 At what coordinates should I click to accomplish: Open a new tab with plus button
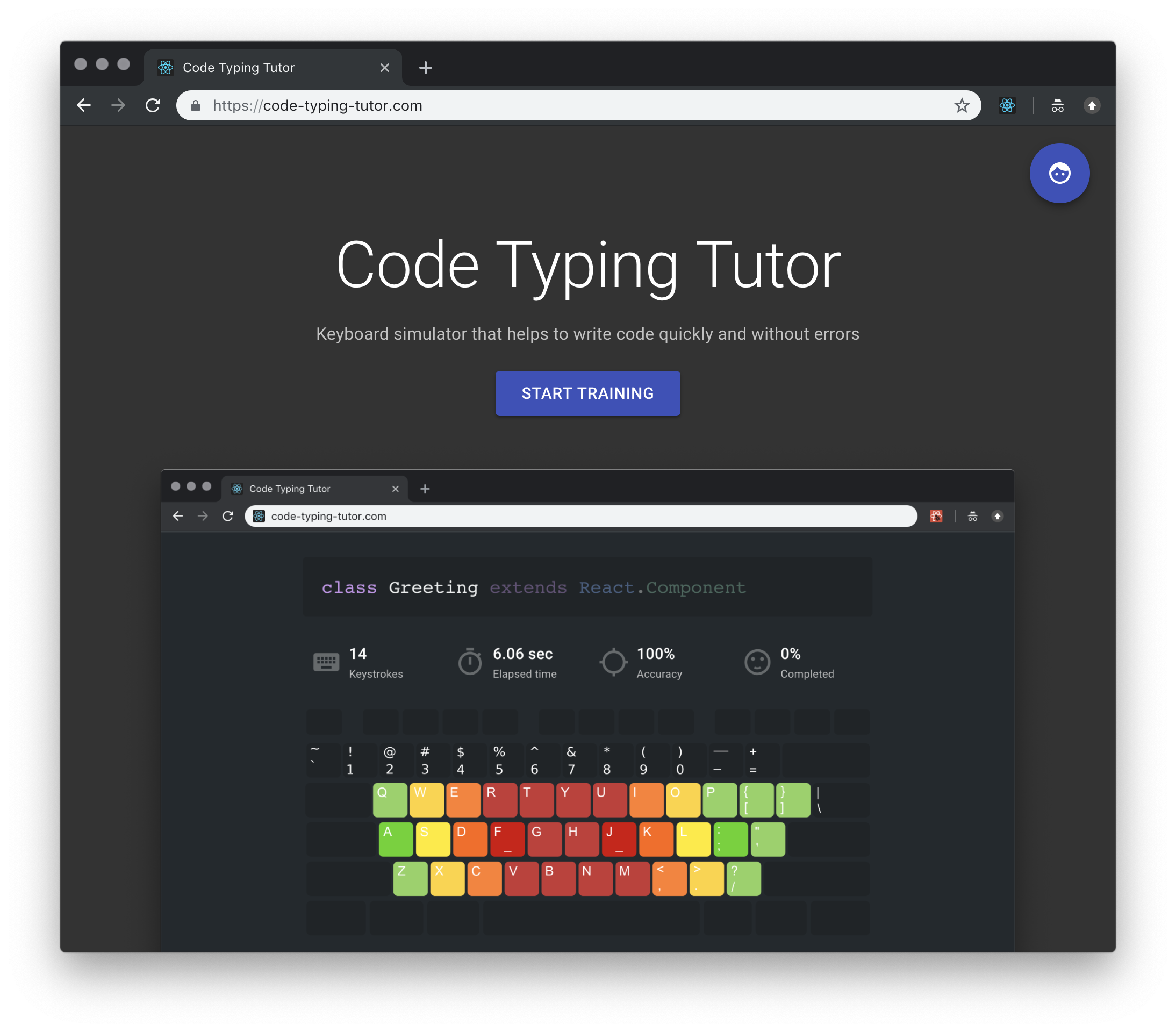425,68
